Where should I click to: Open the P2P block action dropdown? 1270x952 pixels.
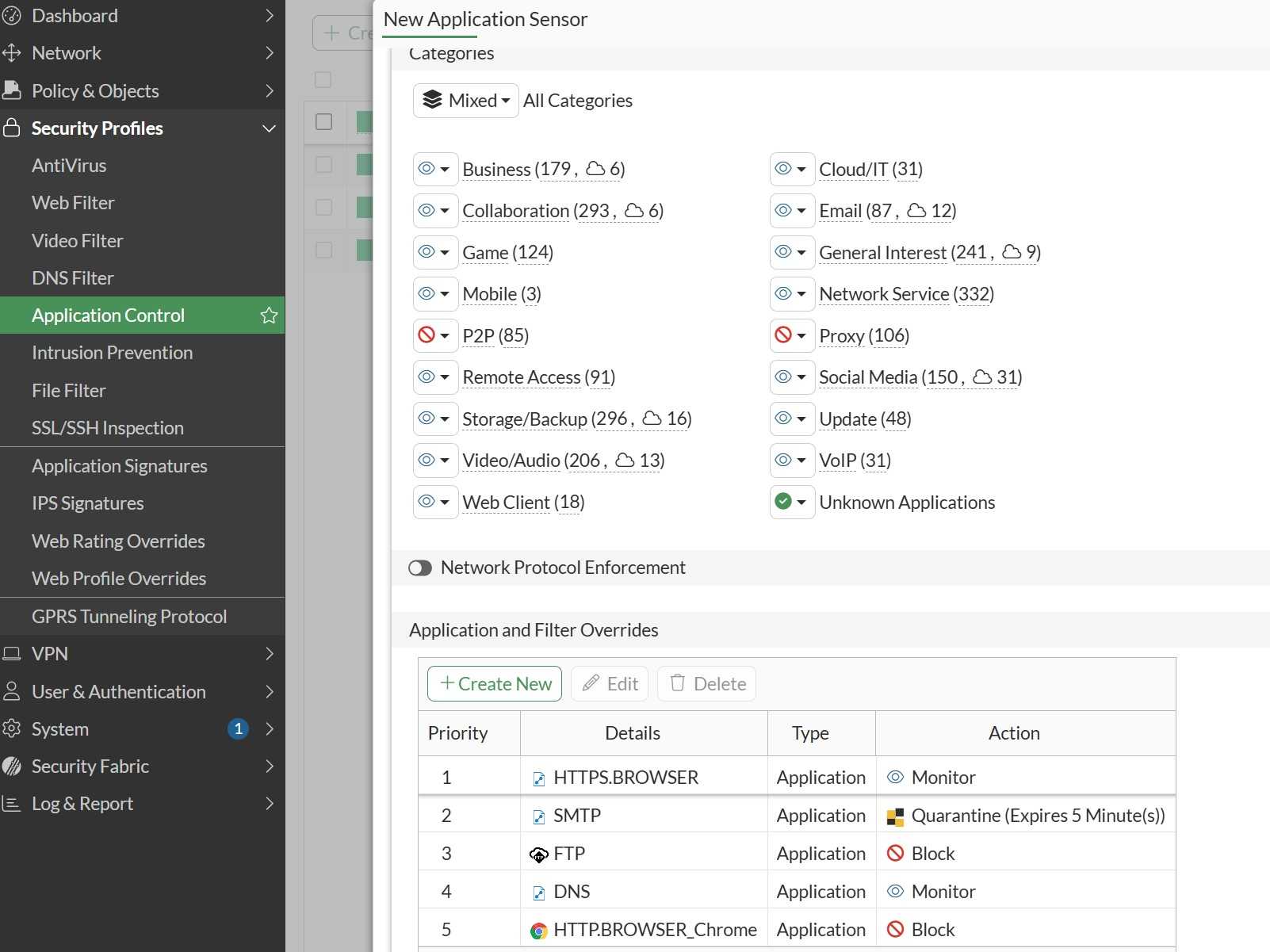tap(435, 336)
